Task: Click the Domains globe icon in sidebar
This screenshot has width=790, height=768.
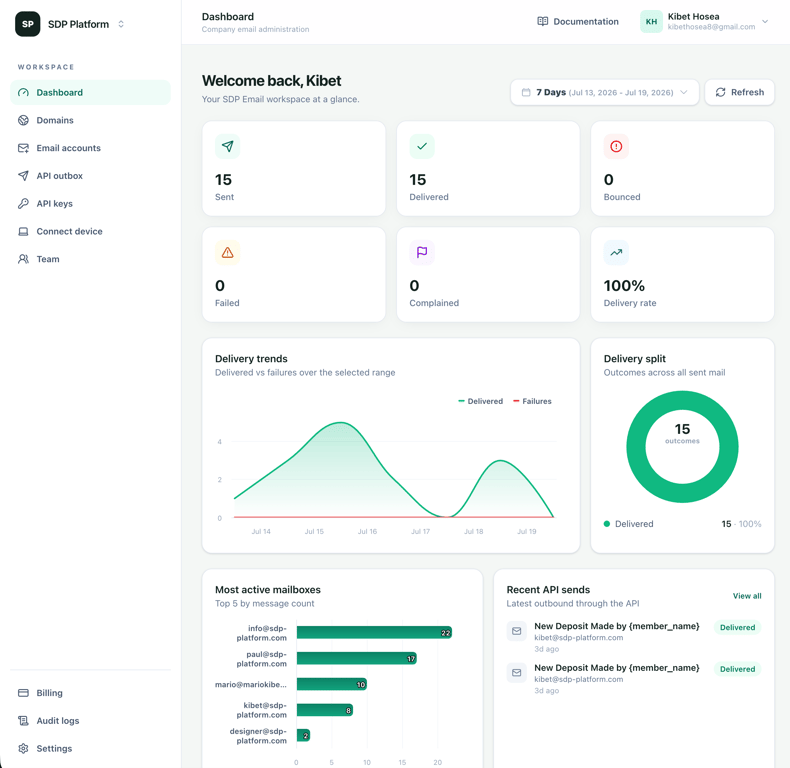Action: point(23,120)
